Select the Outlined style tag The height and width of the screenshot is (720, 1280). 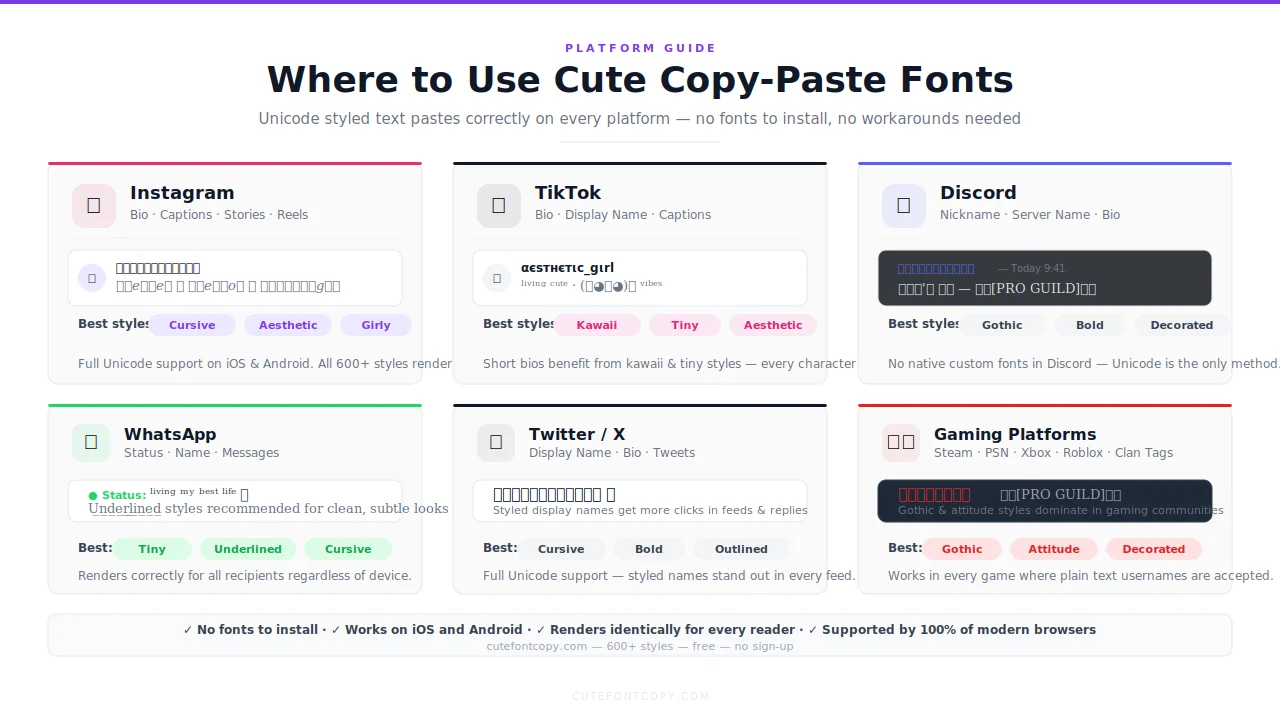pyautogui.click(x=741, y=549)
